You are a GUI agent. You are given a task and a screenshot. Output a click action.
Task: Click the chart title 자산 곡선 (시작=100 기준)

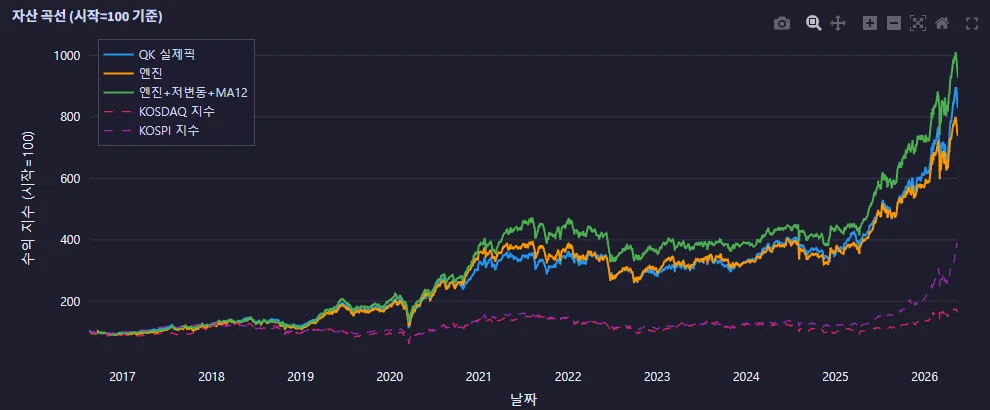pos(87,16)
